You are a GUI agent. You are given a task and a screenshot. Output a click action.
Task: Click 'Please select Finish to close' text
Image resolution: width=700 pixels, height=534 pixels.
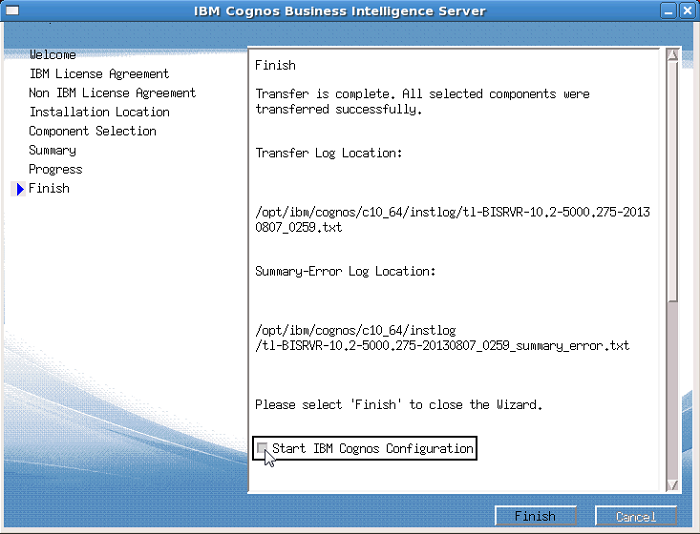(x=399, y=405)
